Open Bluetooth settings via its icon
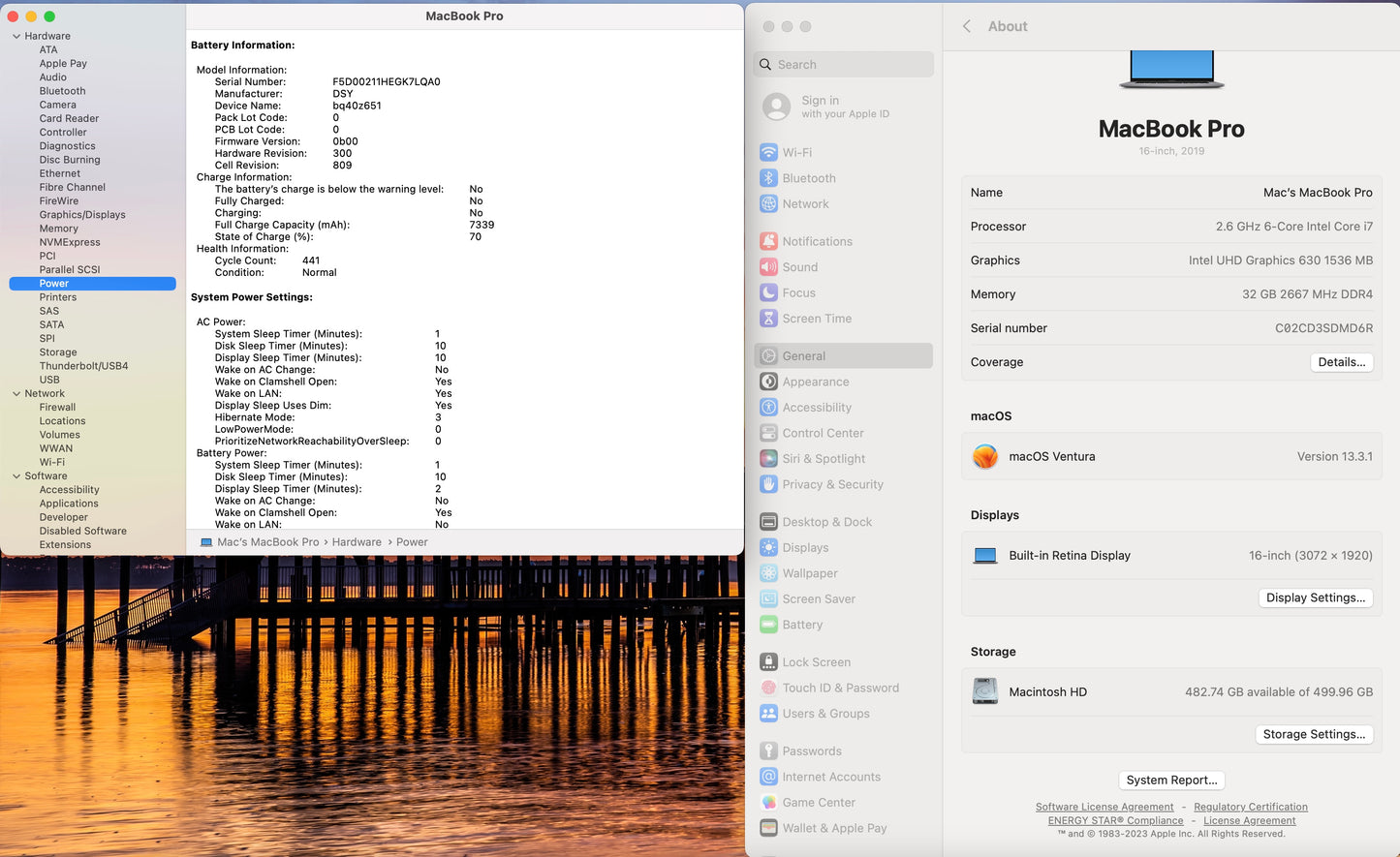This screenshot has height=857, width=1400. (768, 178)
